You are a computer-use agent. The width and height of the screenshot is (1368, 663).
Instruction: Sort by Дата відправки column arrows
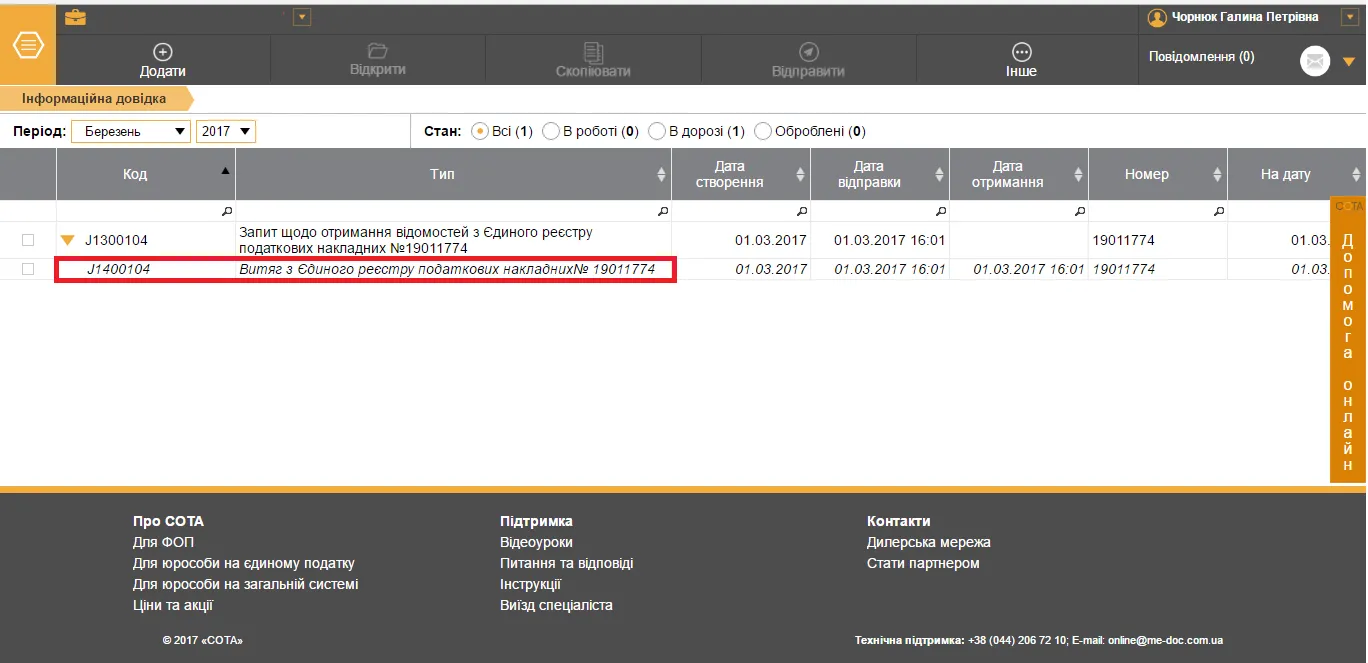pos(939,174)
